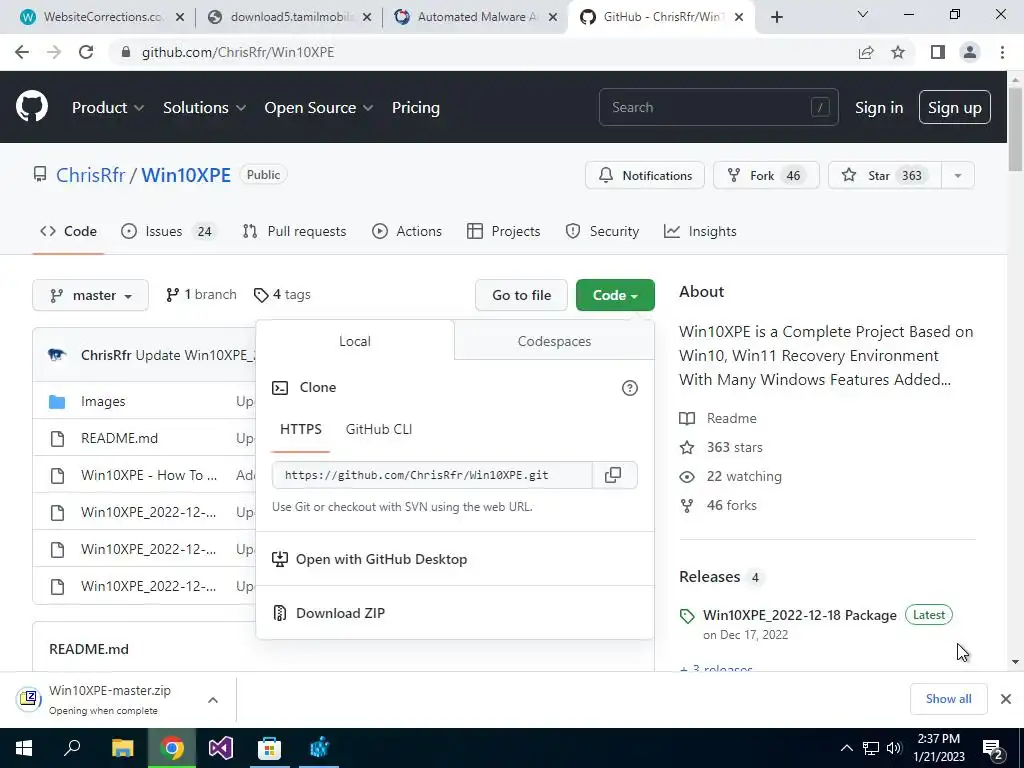This screenshot has width=1024, height=768.
Task: Show hidden system tray icons
Action: 846,748
